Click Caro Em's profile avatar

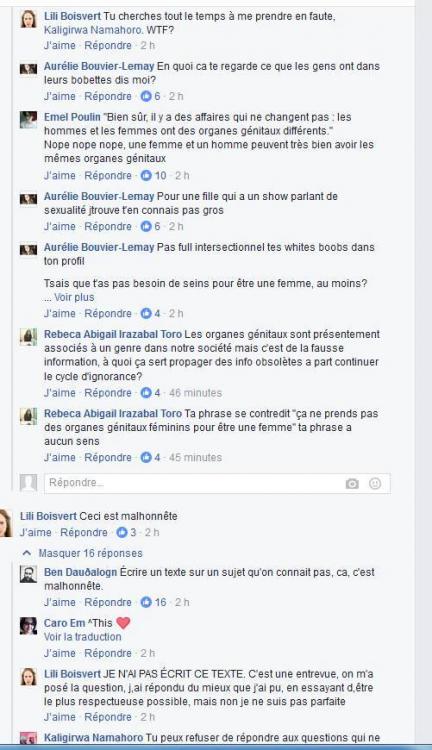[x=28, y=626]
